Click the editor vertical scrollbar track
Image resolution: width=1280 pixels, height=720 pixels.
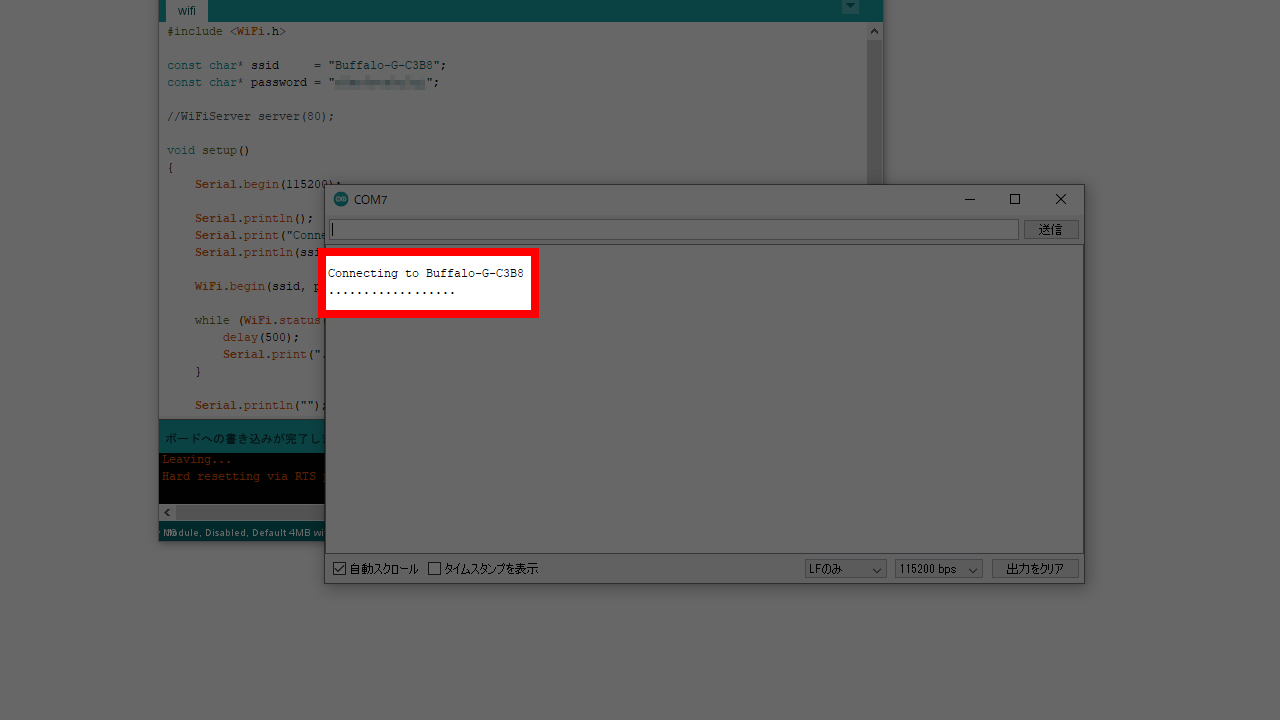coord(874,110)
